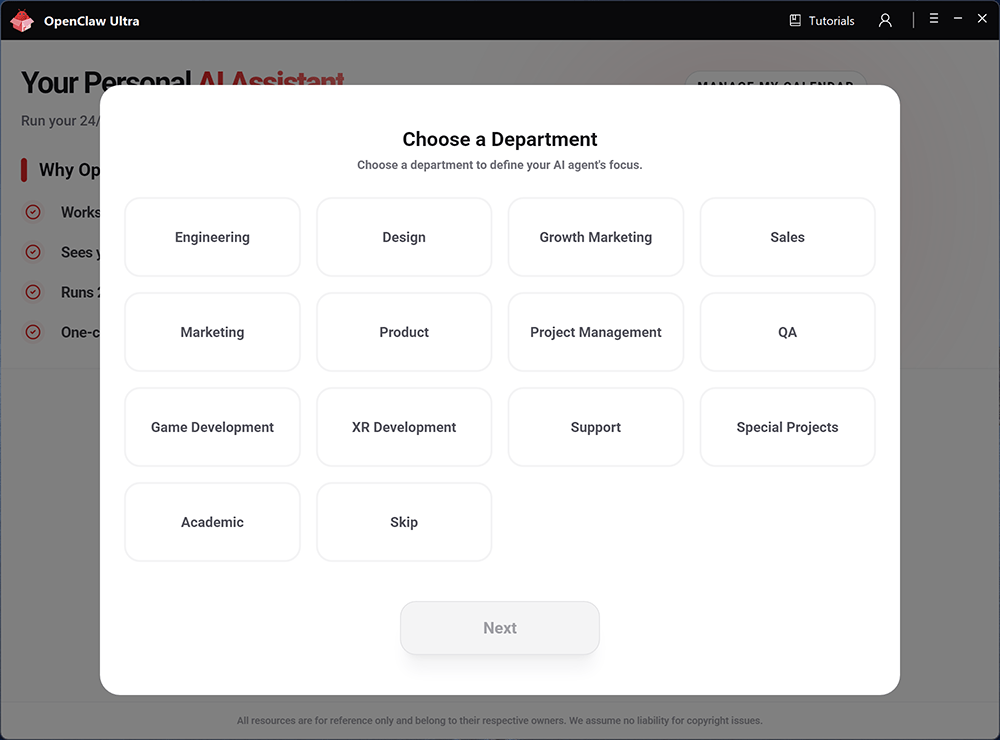Viewport: 1000px width, 740px height.
Task: Click the Next button
Action: 500,628
